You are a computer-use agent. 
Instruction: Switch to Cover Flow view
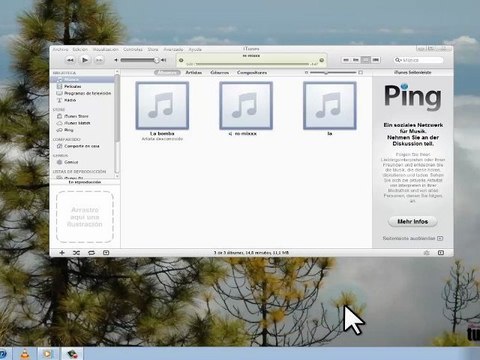pyautogui.click(x=376, y=60)
